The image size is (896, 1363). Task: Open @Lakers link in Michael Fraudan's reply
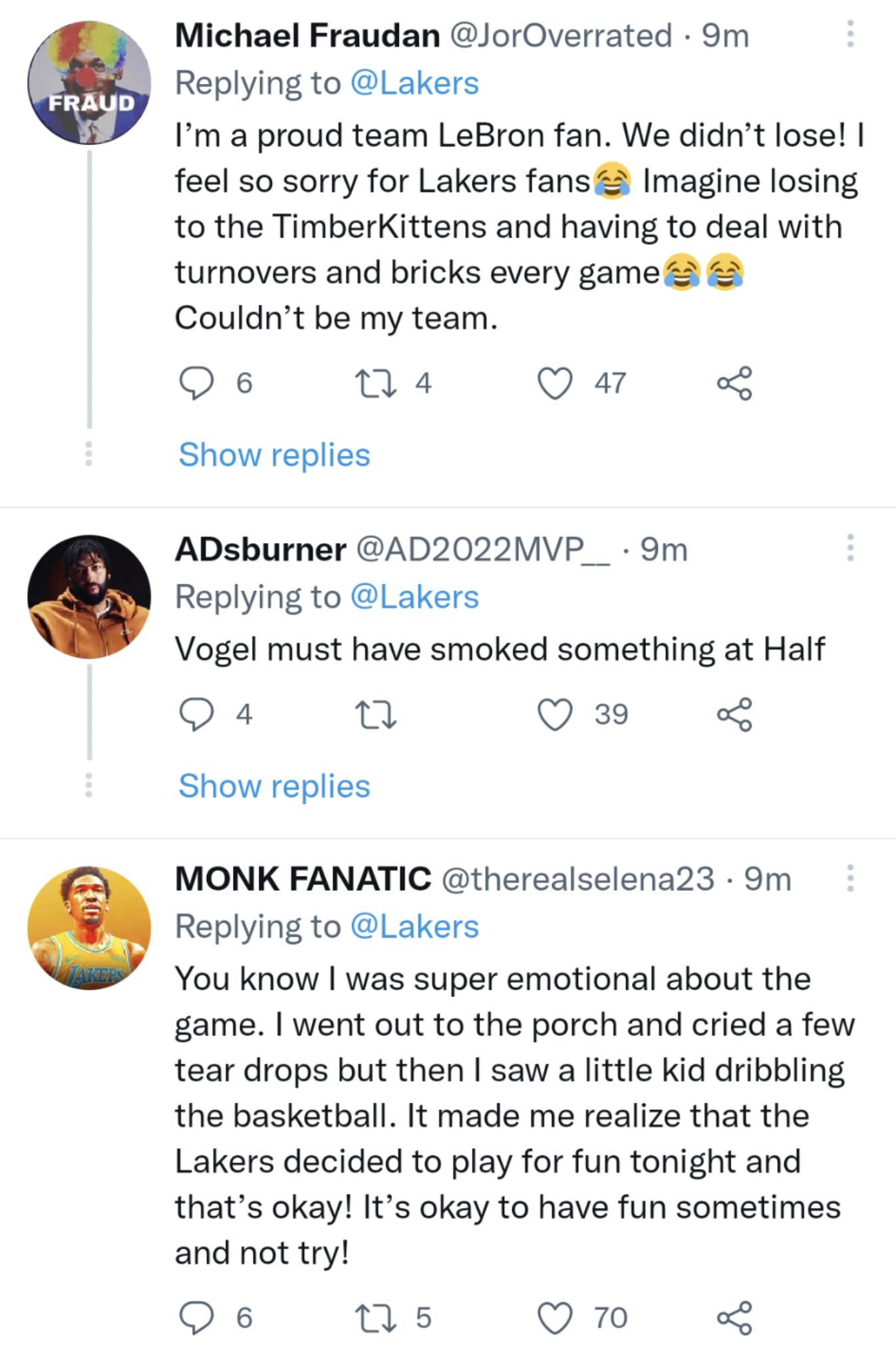414,84
